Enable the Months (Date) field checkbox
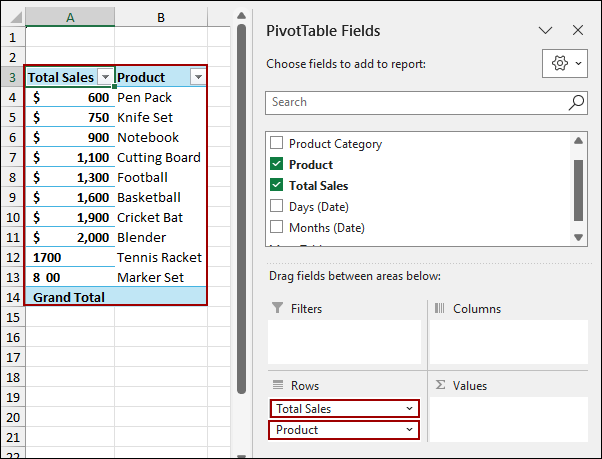The image size is (602, 459). tap(276, 227)
